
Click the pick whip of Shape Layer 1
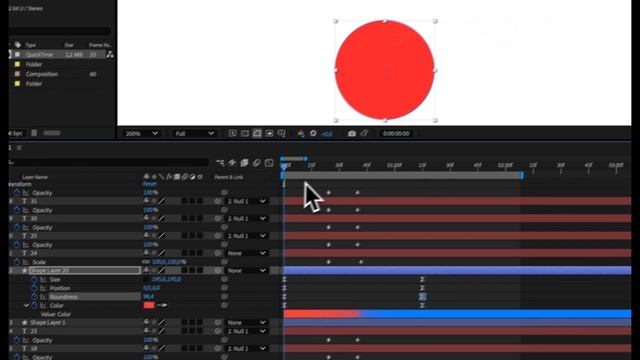click(x=218, y=322)
